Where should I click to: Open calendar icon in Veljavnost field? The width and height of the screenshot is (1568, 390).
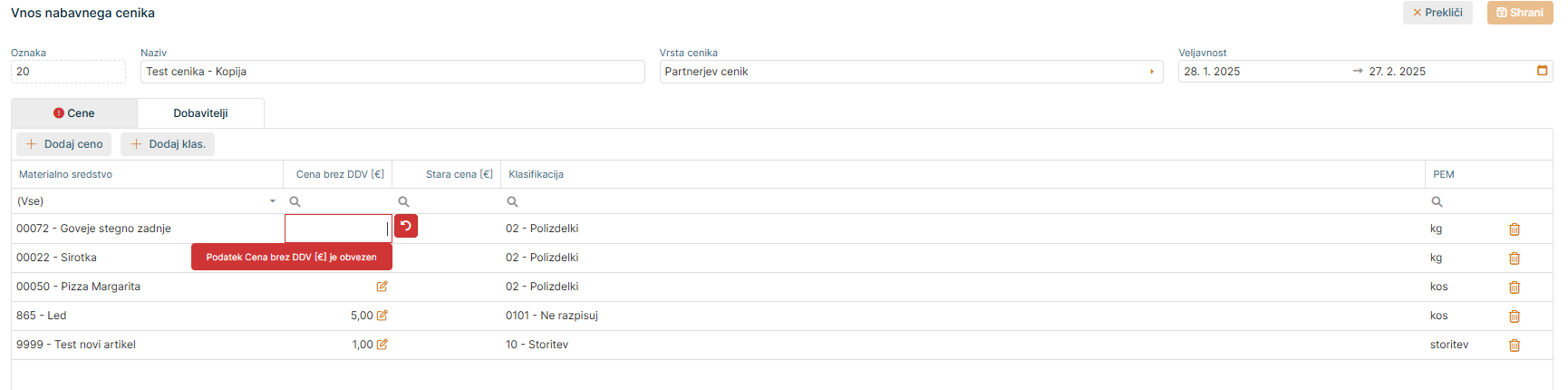point(1542,71)
